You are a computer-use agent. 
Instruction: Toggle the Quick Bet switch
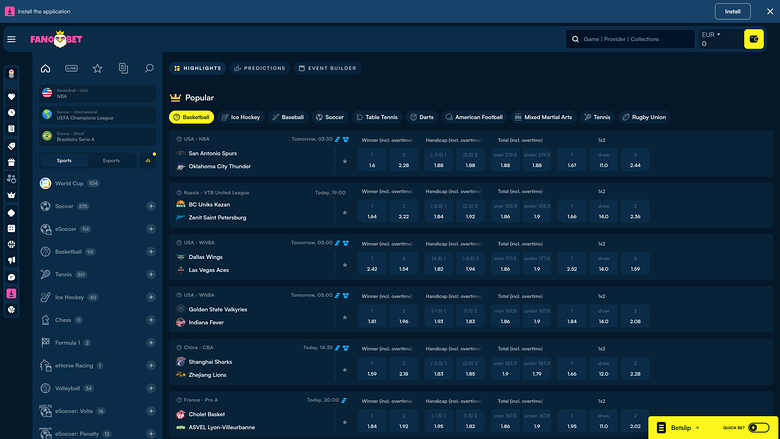pos(759,428)
